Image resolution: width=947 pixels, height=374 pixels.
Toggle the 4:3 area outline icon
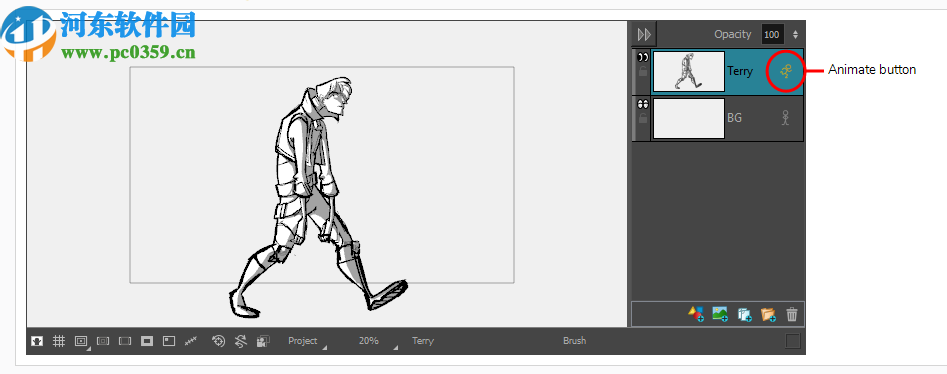coord(125,341)
